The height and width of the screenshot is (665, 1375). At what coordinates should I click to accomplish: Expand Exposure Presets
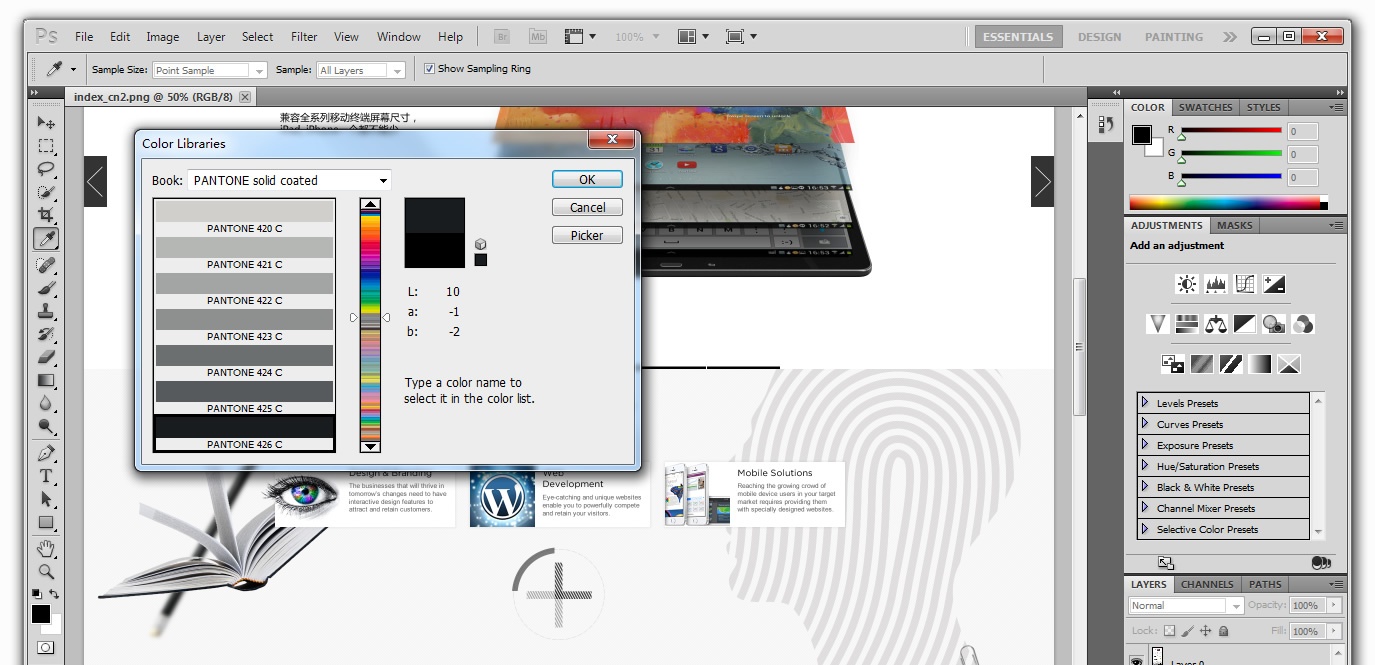(x=1145, y=445)
